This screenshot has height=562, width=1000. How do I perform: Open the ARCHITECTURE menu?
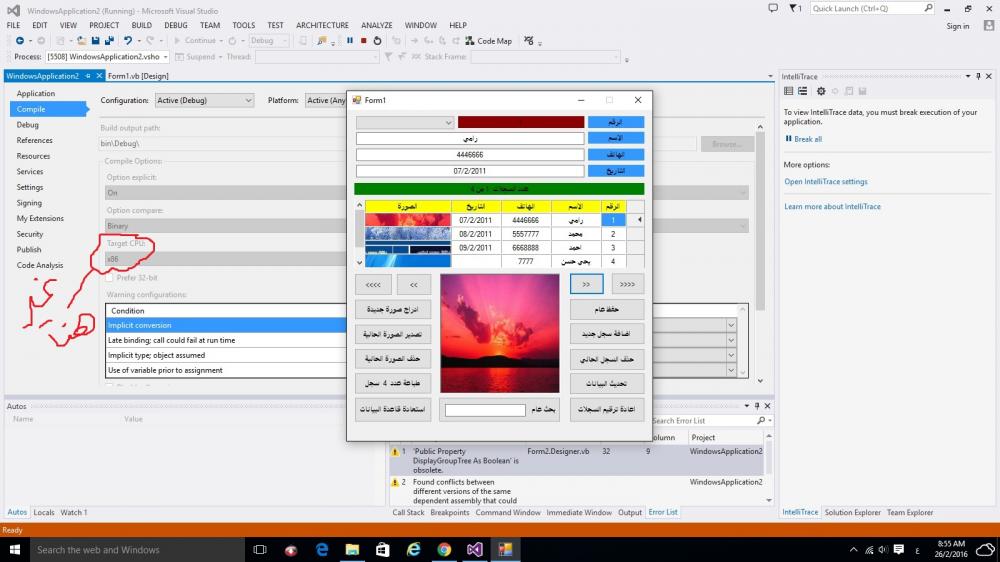(x=322, y=26)
